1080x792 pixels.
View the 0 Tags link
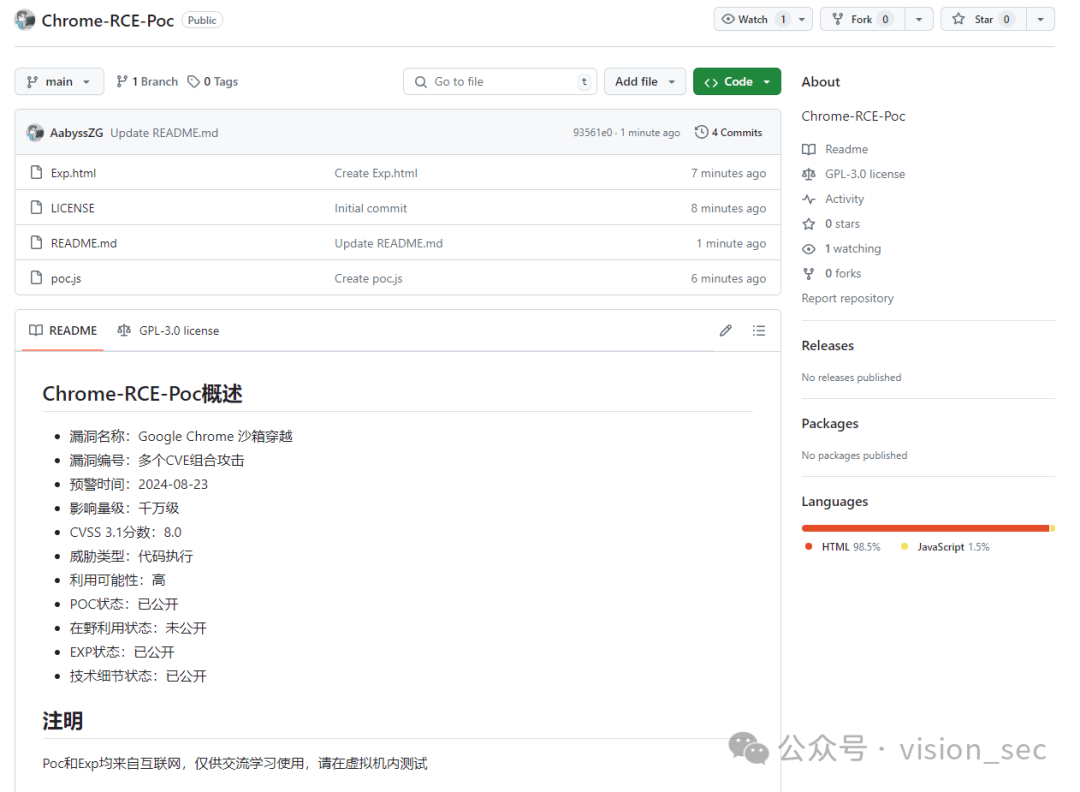213,81
